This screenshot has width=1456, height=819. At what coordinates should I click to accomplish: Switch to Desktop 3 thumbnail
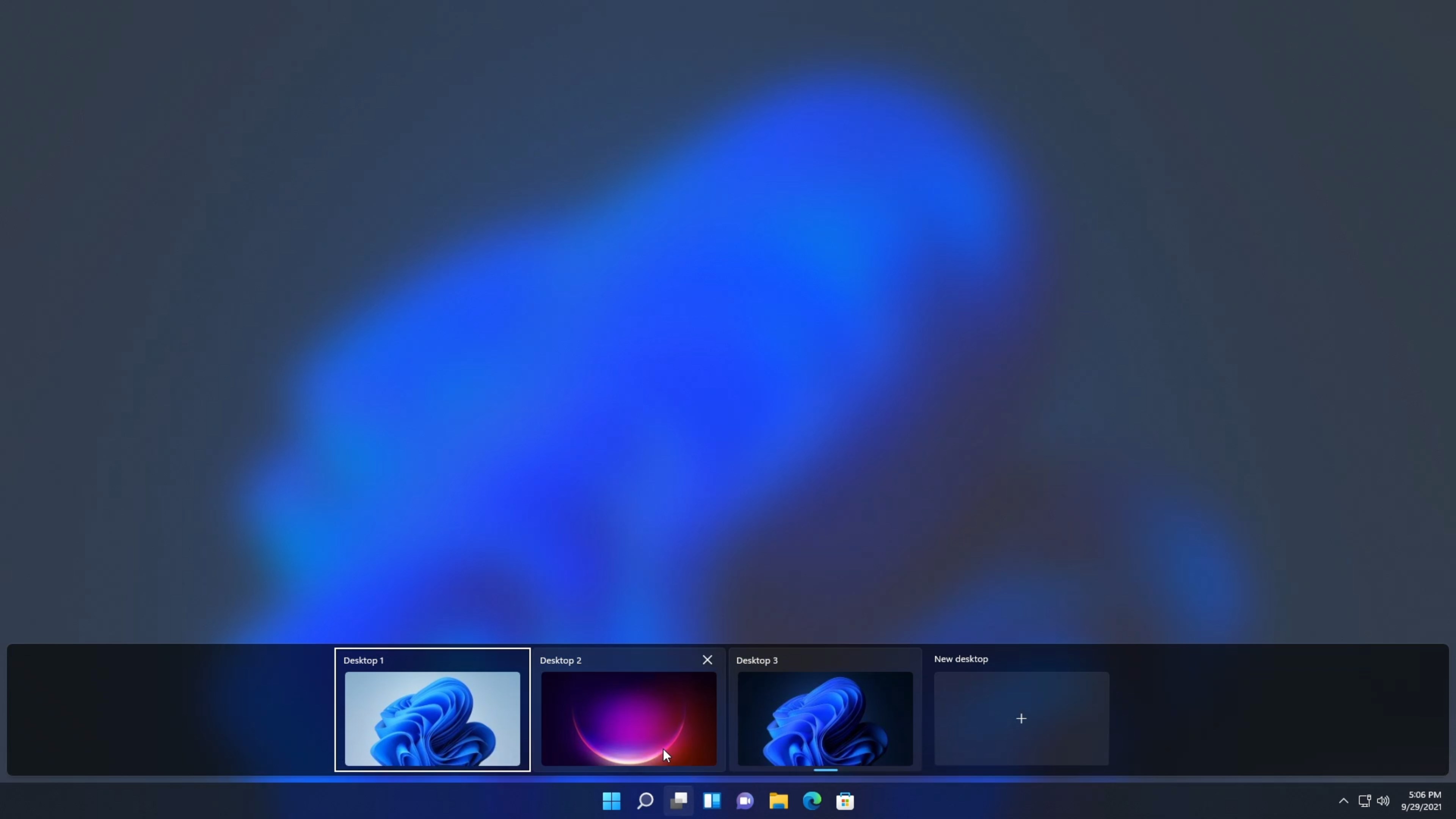(x=825, y=719)
